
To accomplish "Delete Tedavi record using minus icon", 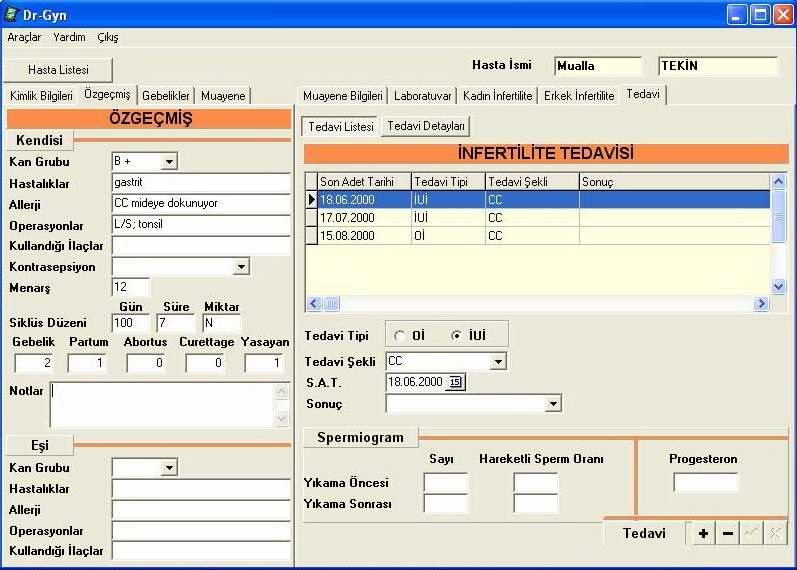I will 728,534.
